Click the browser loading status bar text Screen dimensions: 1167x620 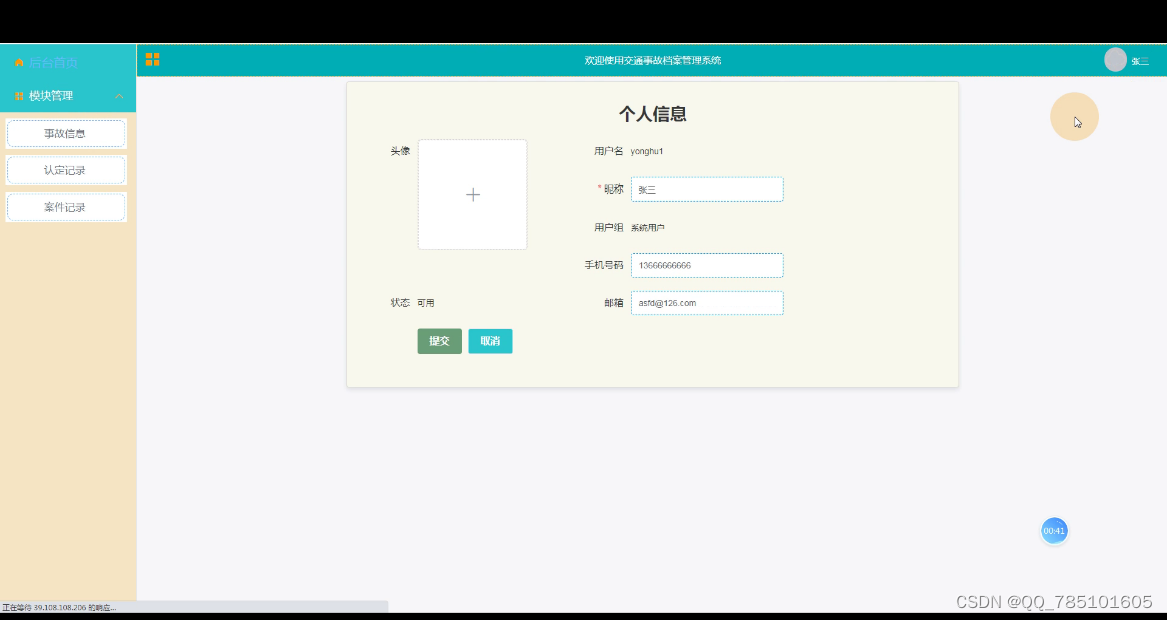59,608
